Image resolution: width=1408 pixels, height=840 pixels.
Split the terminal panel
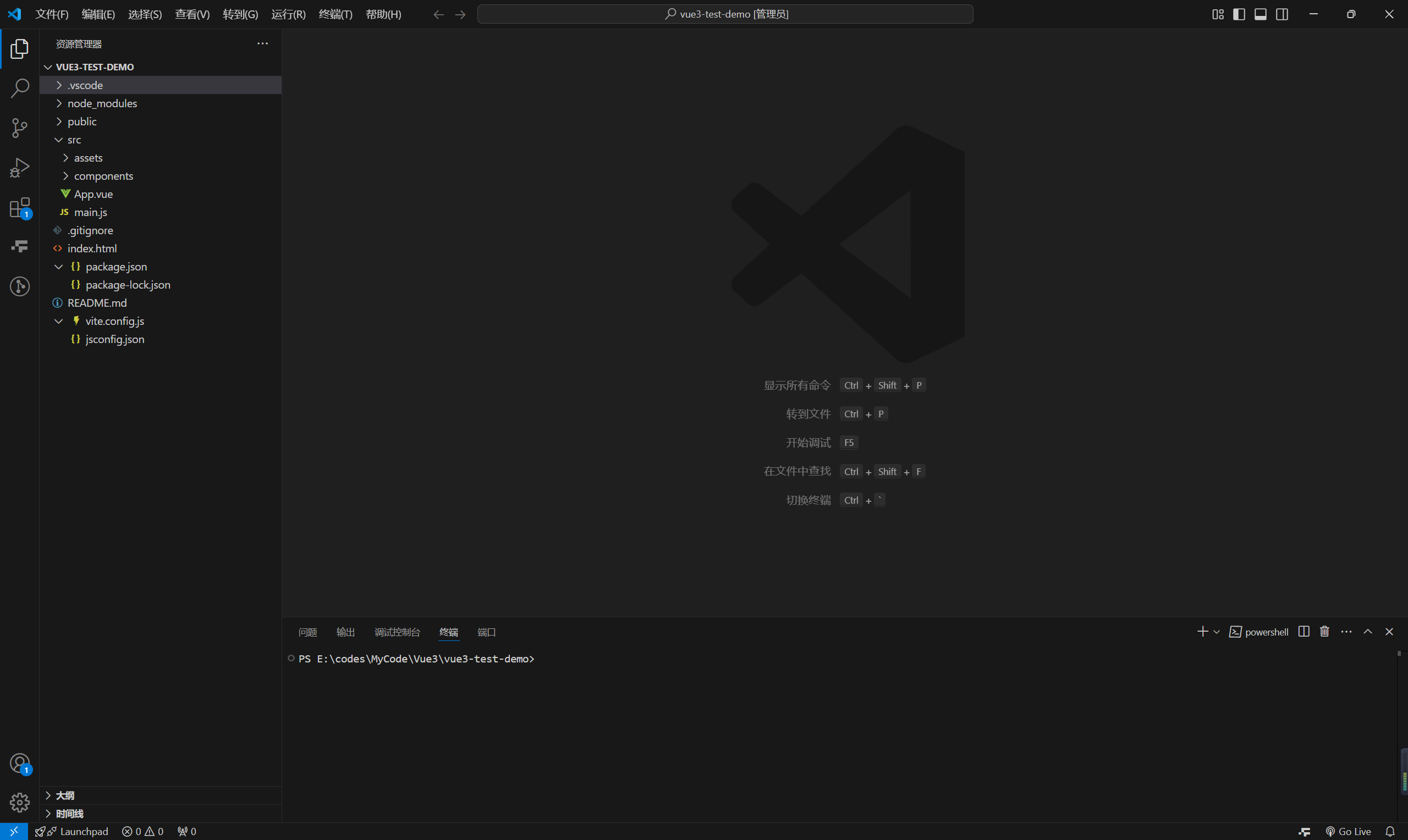point(1303,631)
